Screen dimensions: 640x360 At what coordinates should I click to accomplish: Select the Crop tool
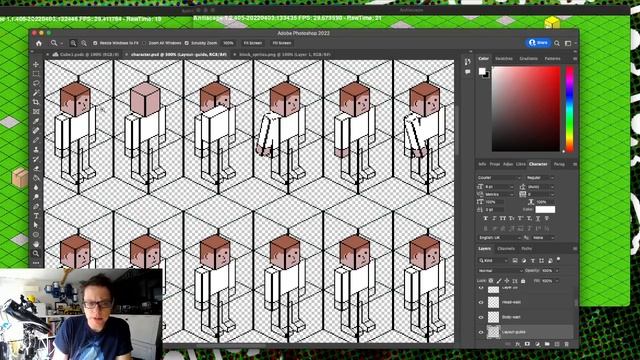click(x=36, y=102)
